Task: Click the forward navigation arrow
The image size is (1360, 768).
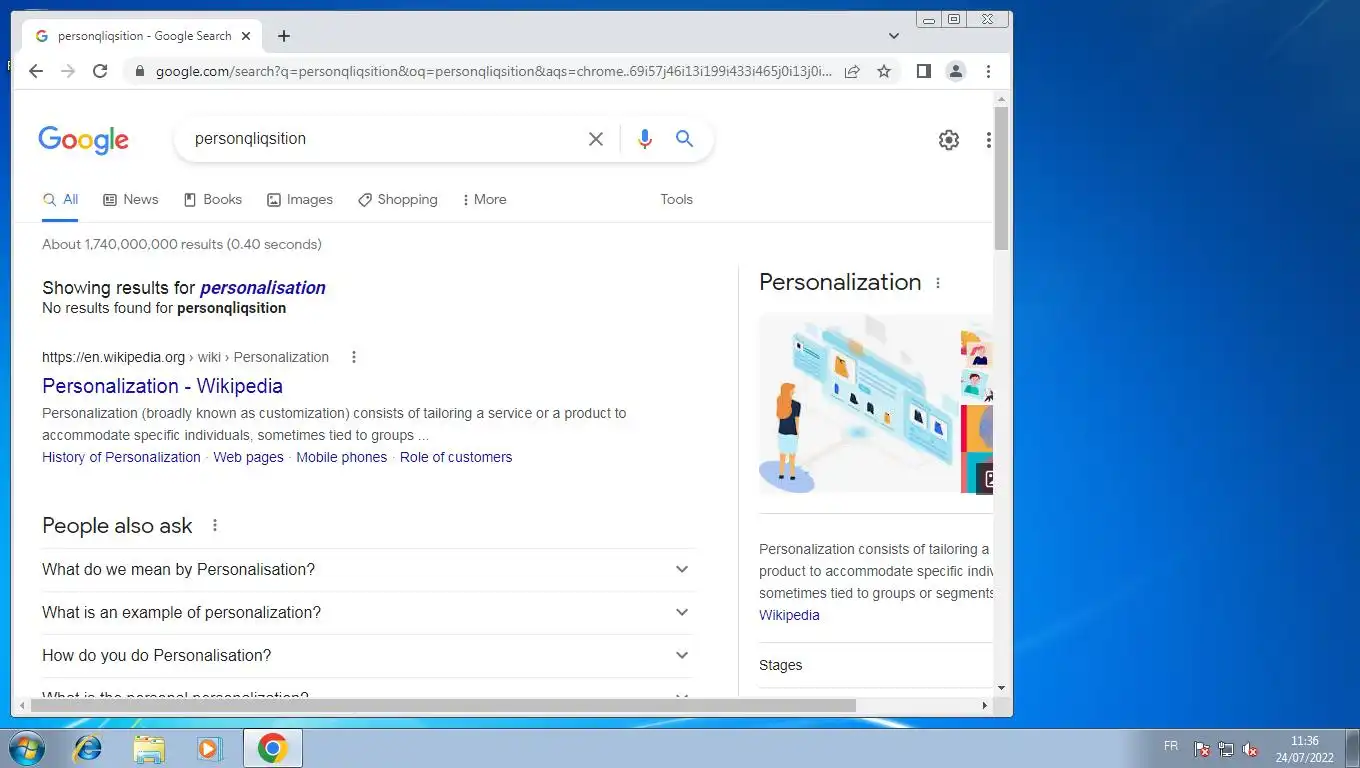Action: tap(68, 71)
